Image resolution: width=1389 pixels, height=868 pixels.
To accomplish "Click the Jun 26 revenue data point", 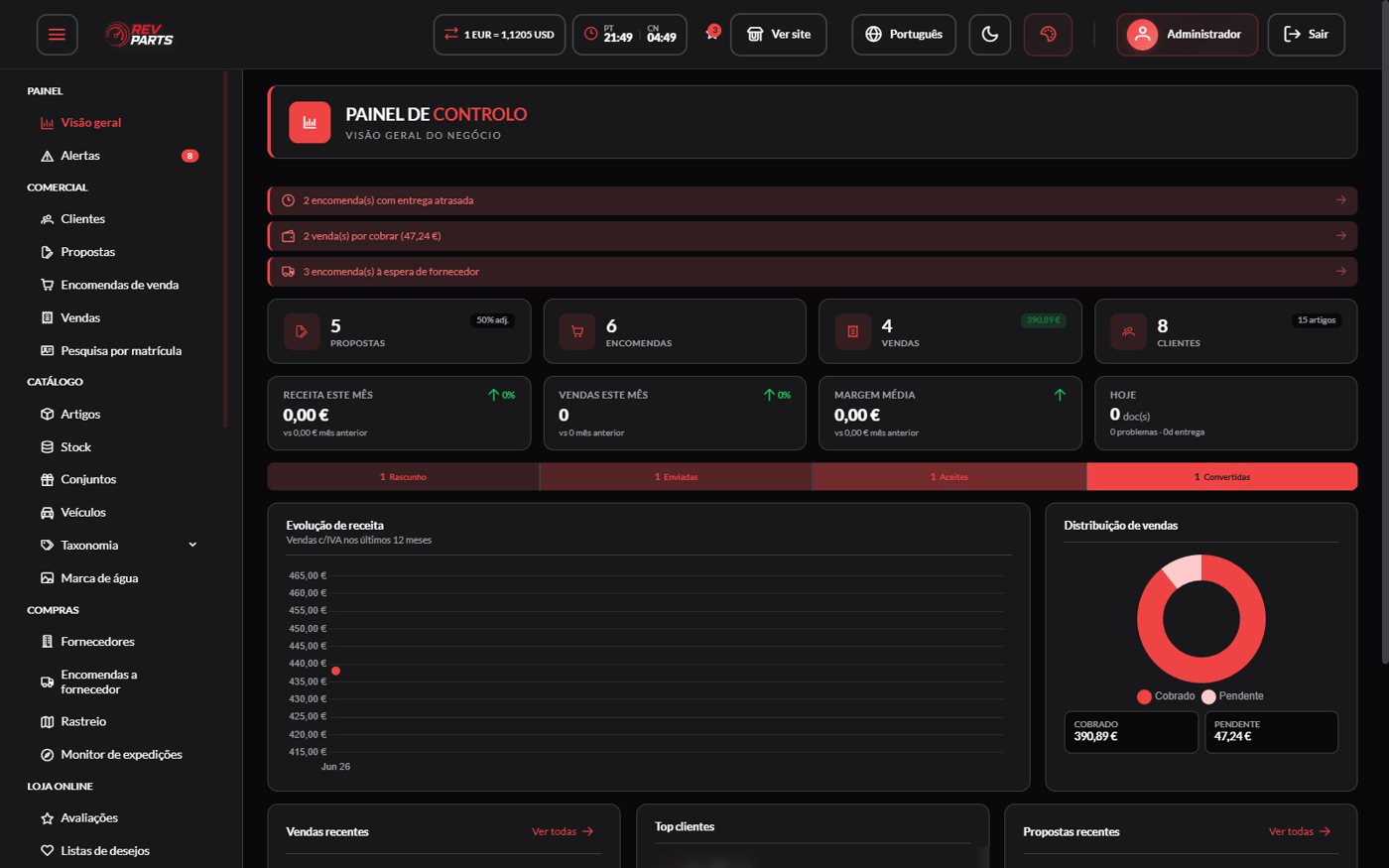I will click(335, 671).
